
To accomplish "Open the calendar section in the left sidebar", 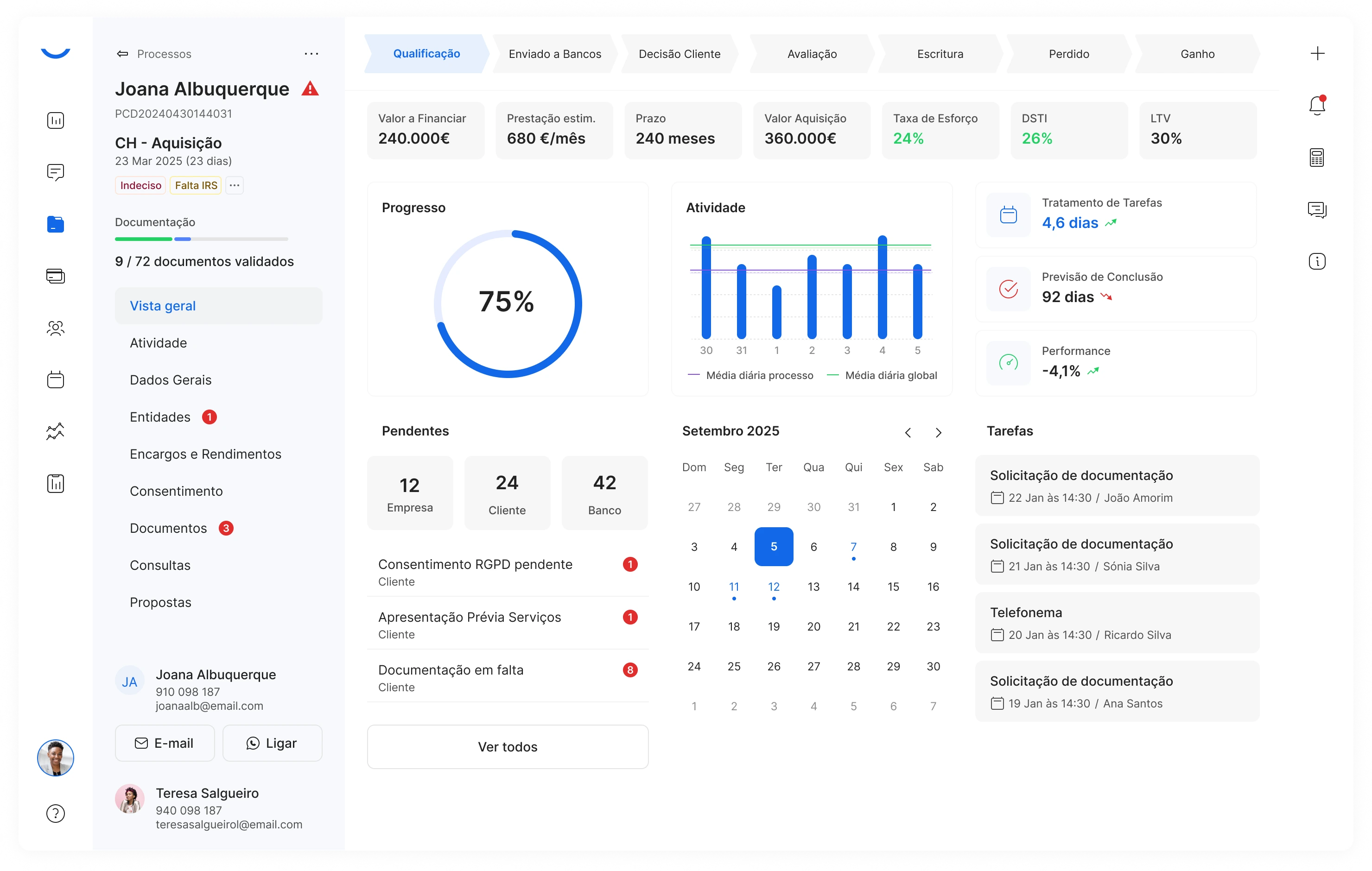I will pos(55,379).
